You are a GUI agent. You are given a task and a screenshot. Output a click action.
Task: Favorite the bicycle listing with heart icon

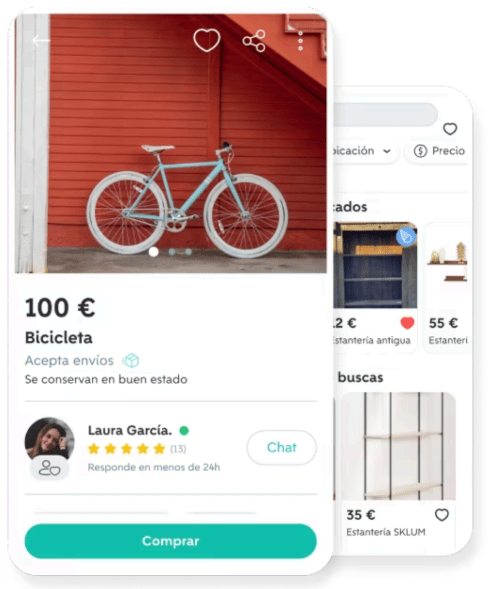pos(207,40)
